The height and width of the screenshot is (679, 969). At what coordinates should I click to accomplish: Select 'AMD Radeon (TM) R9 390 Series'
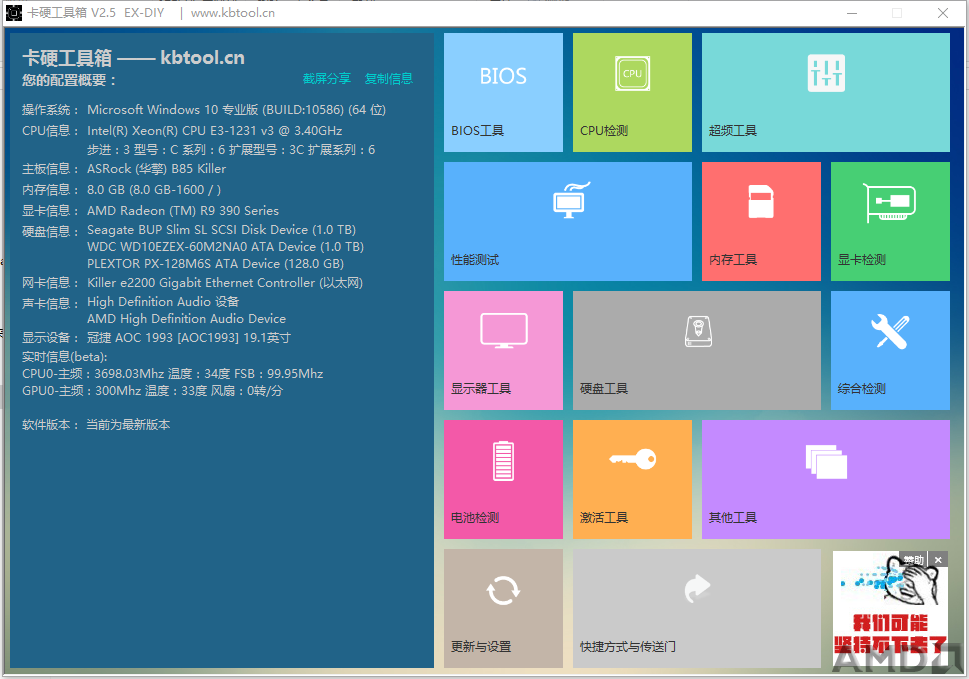183,211
